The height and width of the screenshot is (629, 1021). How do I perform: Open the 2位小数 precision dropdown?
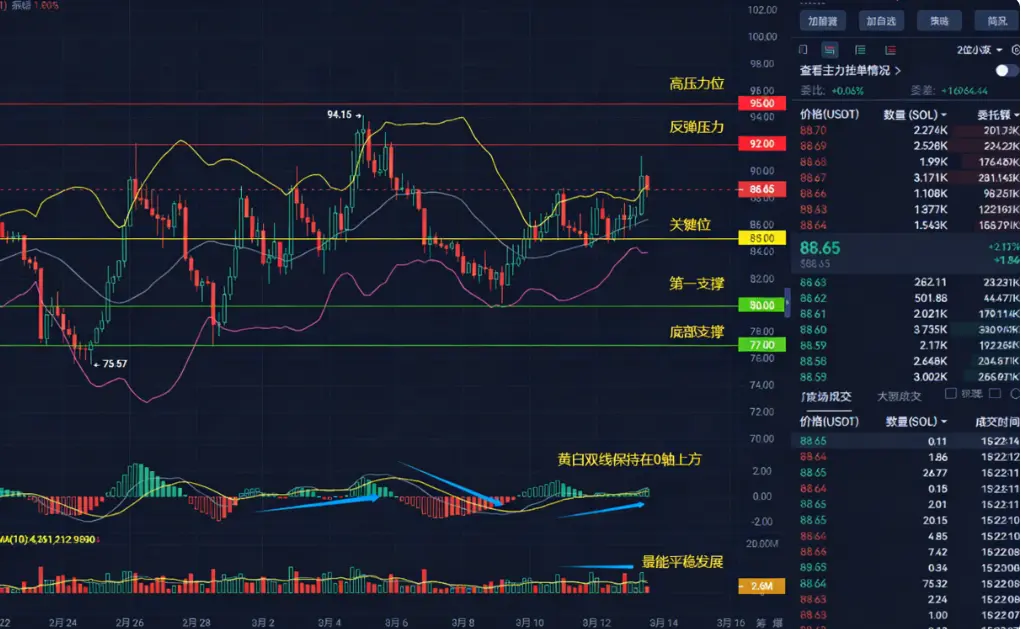979,49
